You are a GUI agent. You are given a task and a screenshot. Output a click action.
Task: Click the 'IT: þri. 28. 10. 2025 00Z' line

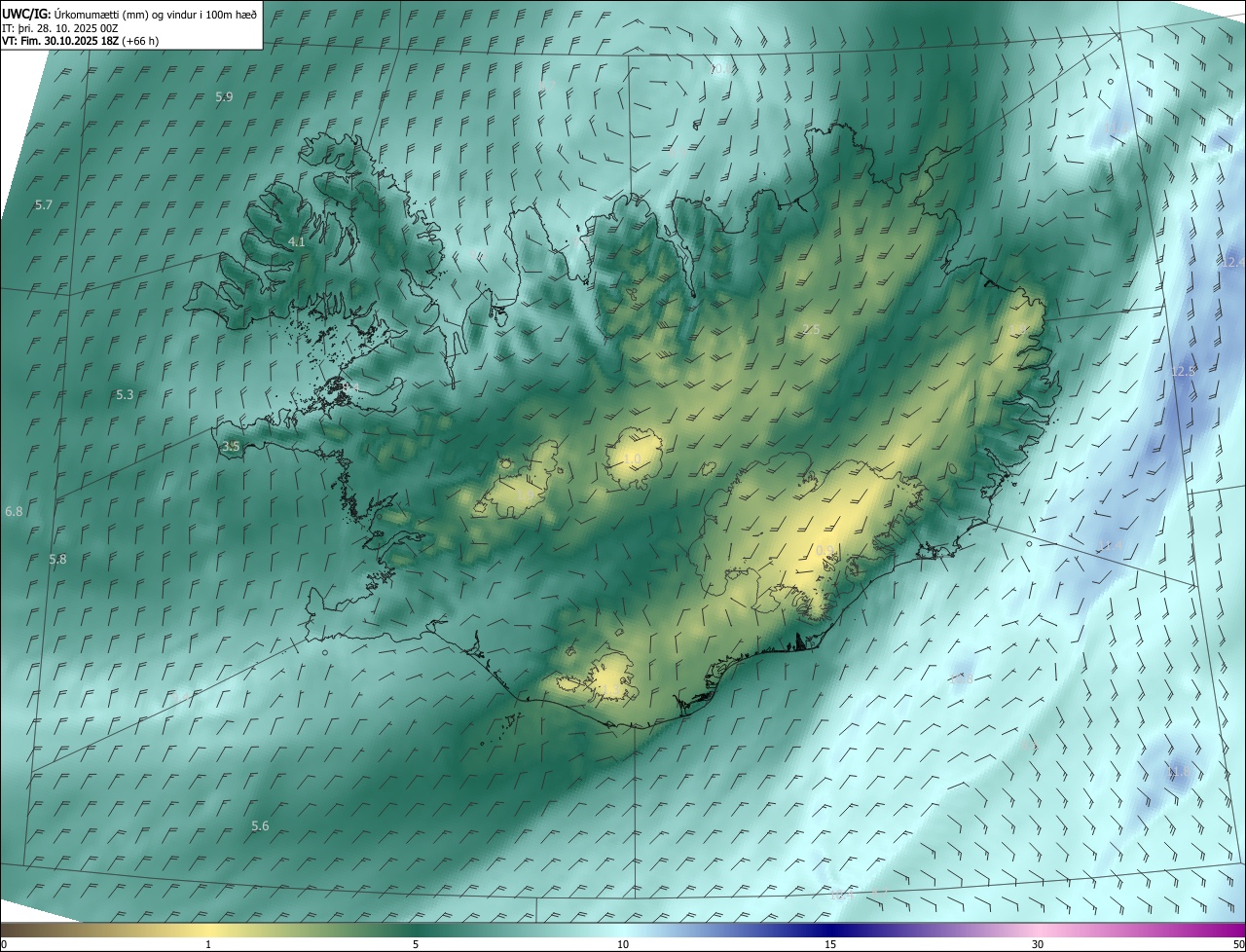59,27
